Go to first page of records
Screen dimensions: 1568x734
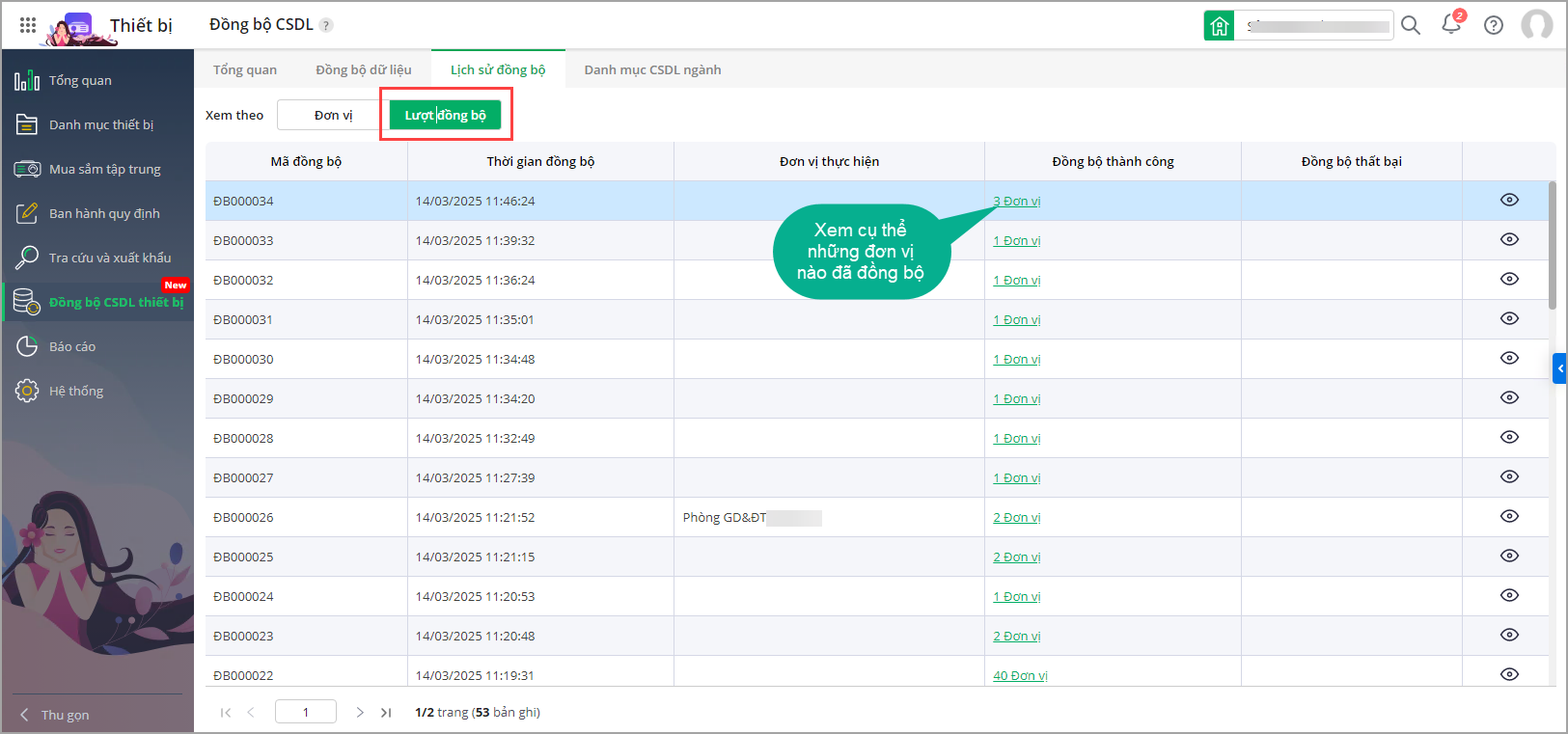tap(226, 713)
